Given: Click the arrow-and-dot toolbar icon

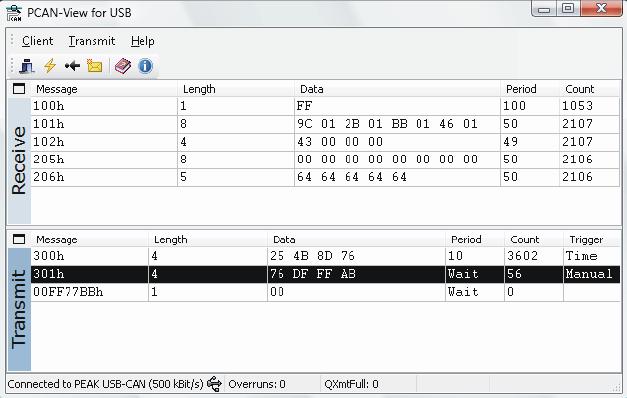Looking at the screenshot, I should 72,66.
